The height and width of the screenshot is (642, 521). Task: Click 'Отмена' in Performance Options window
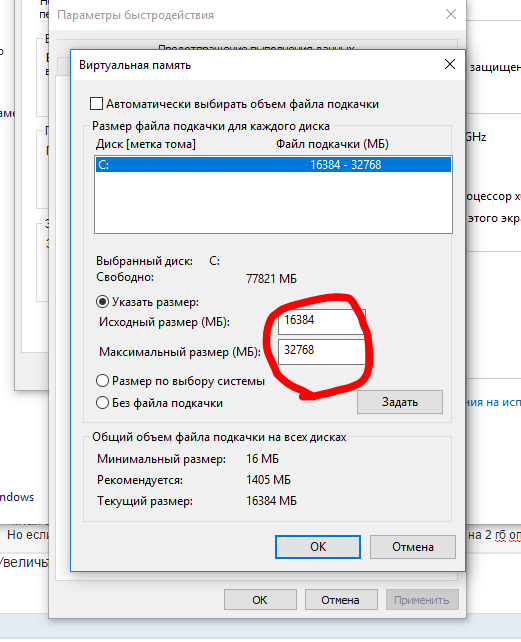(340, 600)
